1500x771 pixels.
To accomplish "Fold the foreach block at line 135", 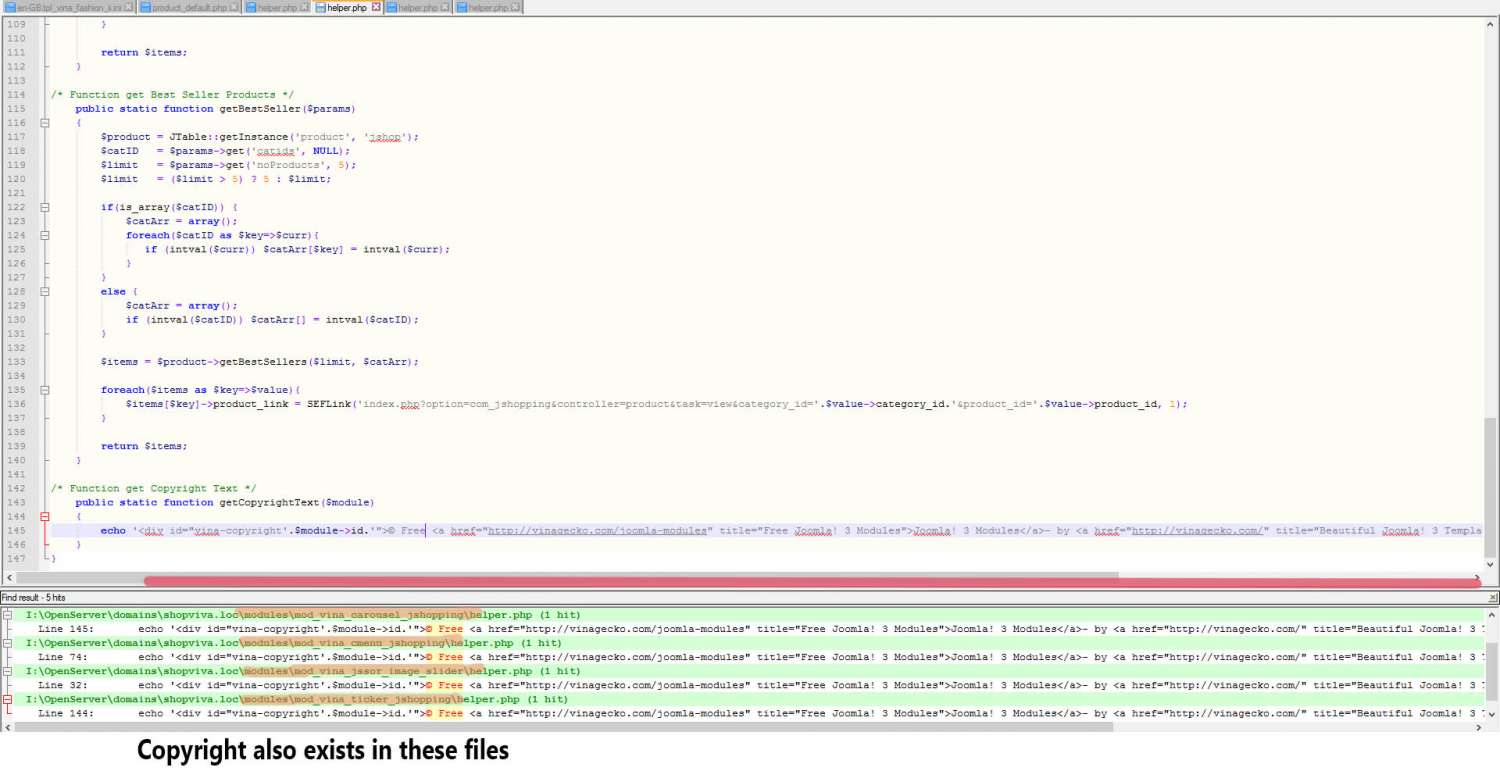I will point(44,390).
